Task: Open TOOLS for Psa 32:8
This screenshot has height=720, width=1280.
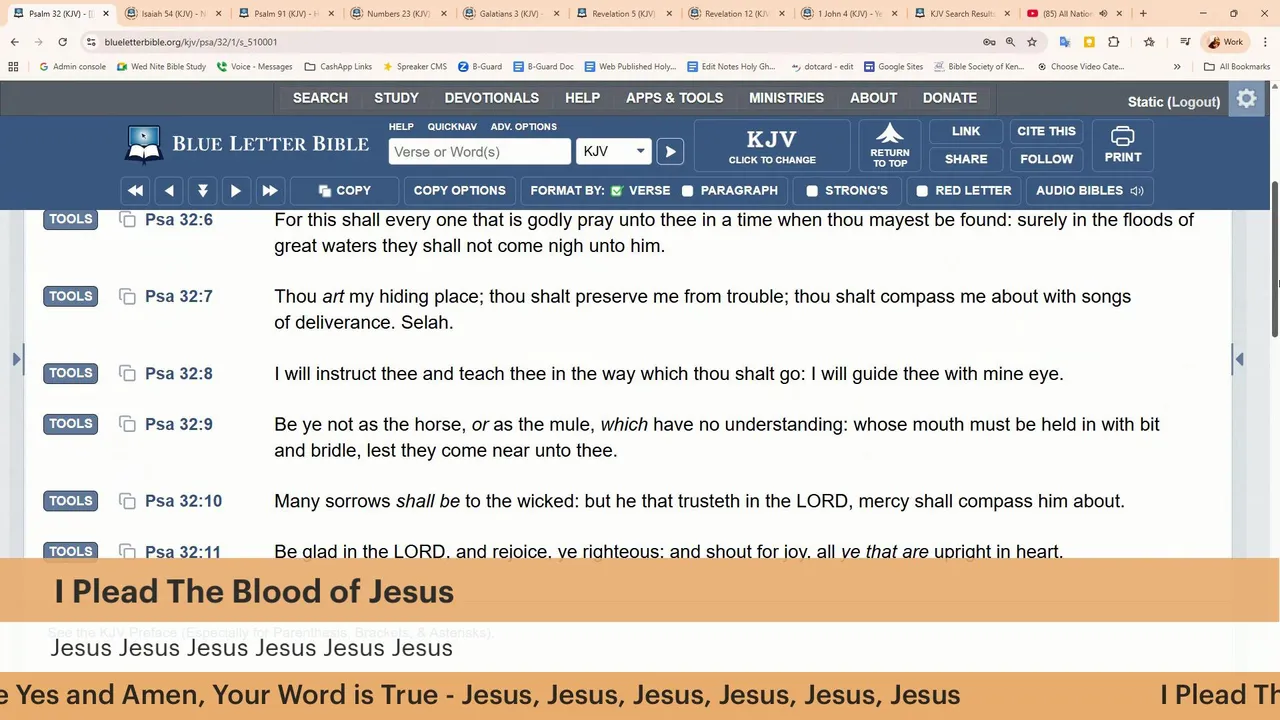Action: point(70,373)
